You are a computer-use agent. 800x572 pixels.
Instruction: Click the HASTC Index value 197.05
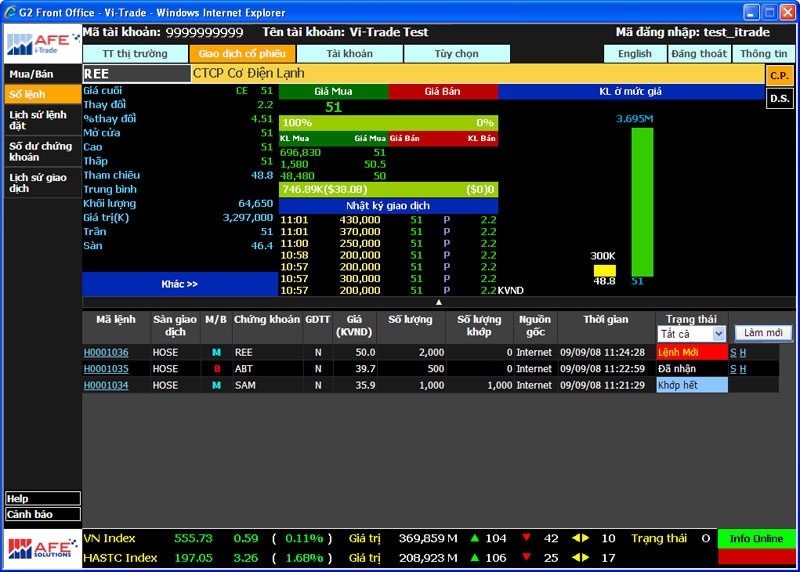click(x=193, y=558)
